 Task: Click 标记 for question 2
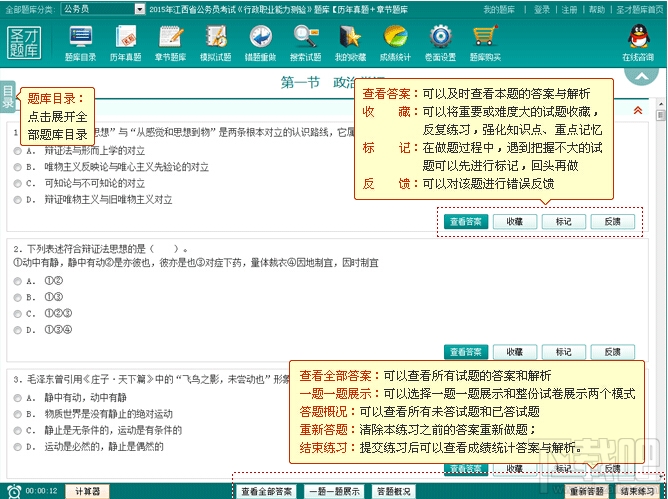(564, 352)
